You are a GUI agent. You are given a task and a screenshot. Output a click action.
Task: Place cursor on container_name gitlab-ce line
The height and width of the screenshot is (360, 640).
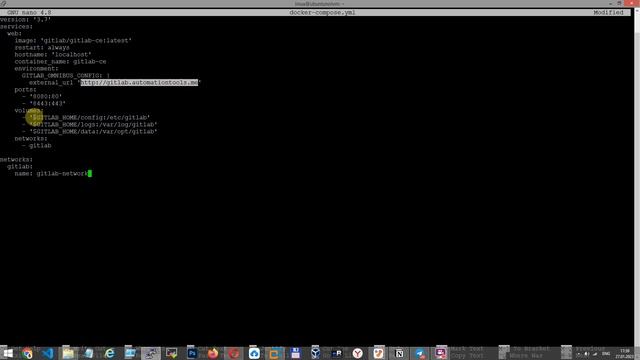click(60, 61)
